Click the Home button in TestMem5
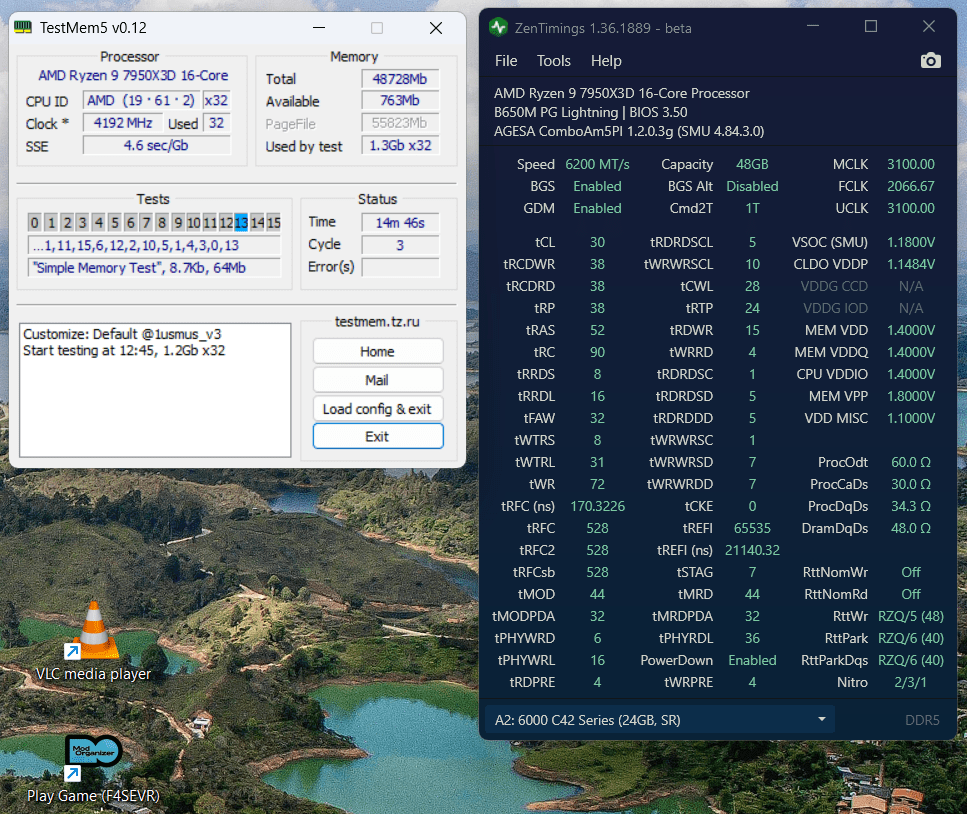The height and width of the screenshot is (814, 967). point(377,352)
